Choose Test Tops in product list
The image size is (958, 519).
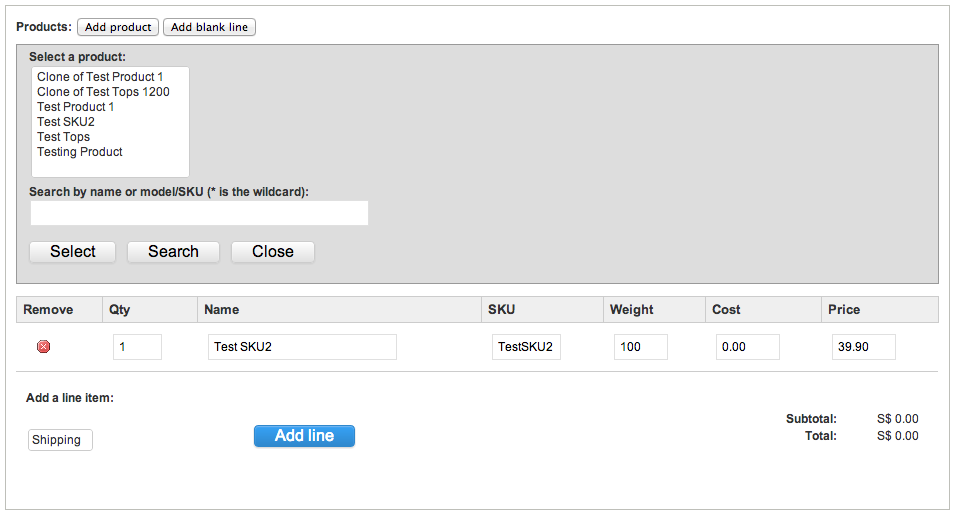(x=64, y=137)
